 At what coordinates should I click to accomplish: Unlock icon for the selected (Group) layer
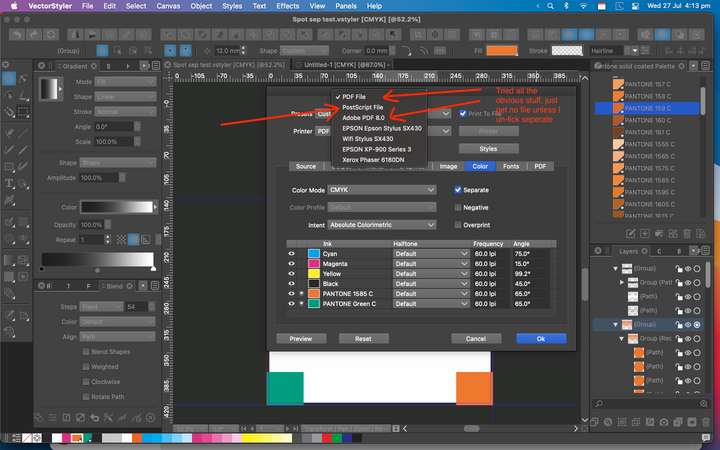pos(679,325)
